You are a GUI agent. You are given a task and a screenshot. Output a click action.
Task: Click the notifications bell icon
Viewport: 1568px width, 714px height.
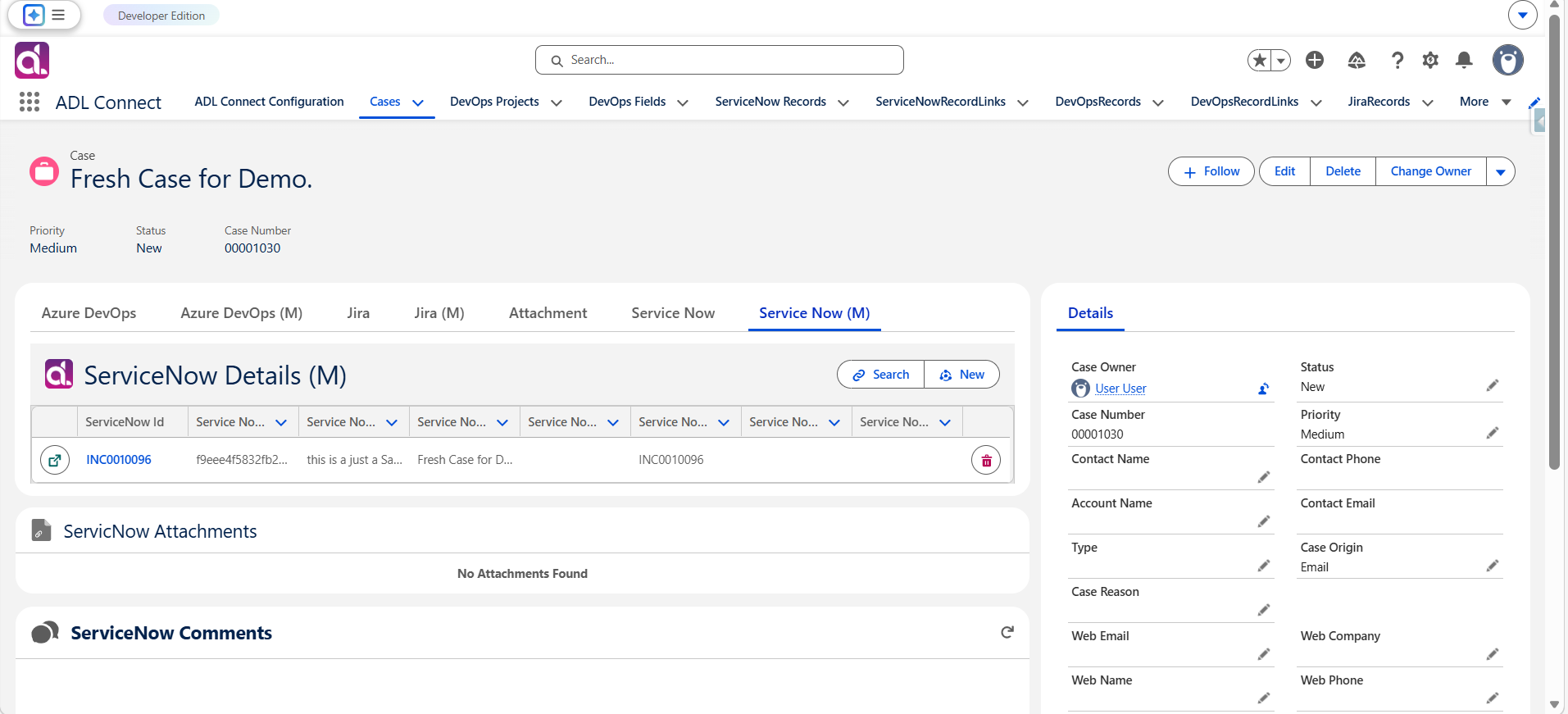1464,60
